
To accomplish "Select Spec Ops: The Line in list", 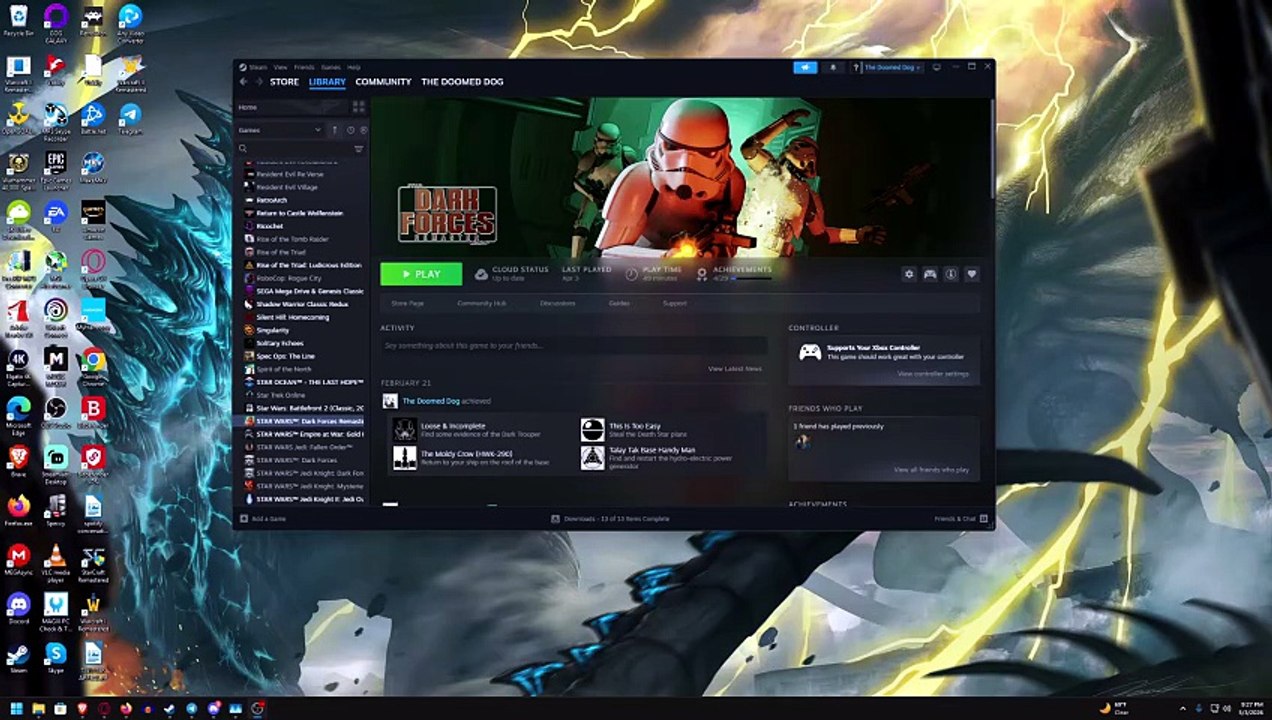I will click(285, 356).
